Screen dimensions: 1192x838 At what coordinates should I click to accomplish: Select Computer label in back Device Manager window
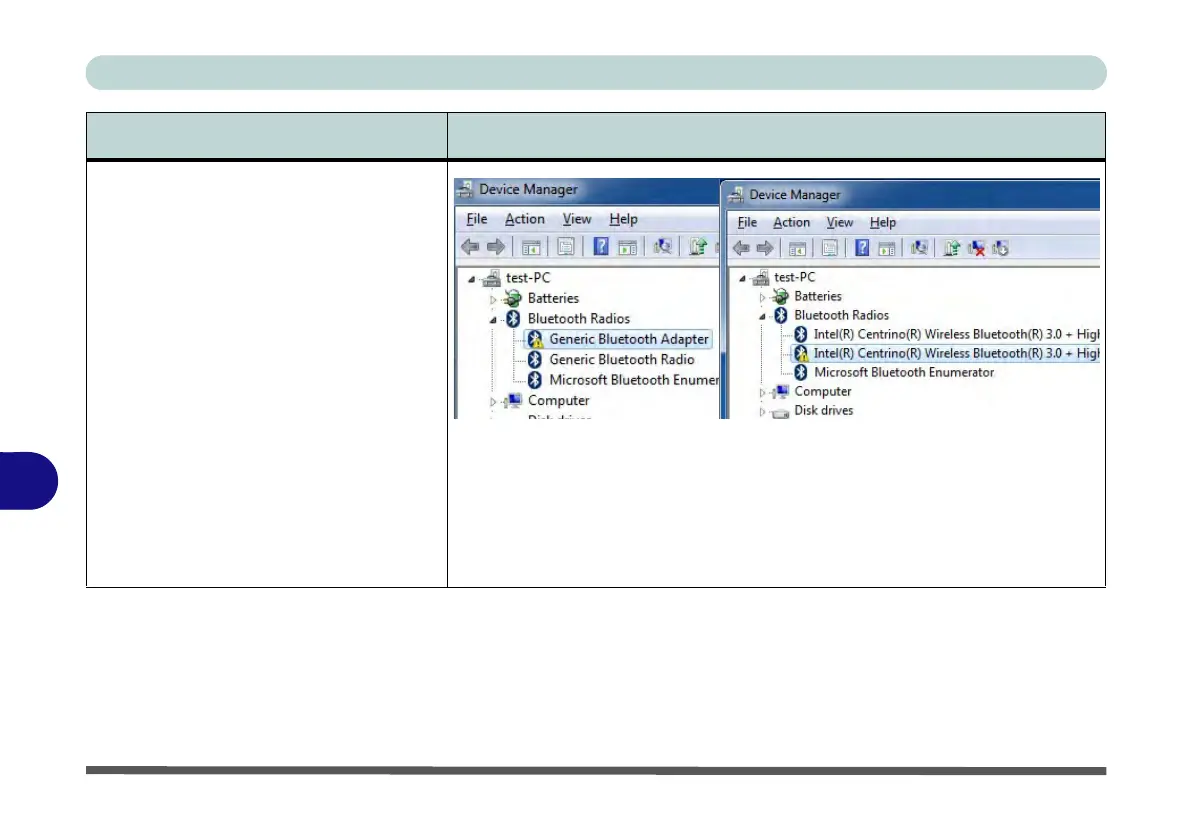click(559, 401)
